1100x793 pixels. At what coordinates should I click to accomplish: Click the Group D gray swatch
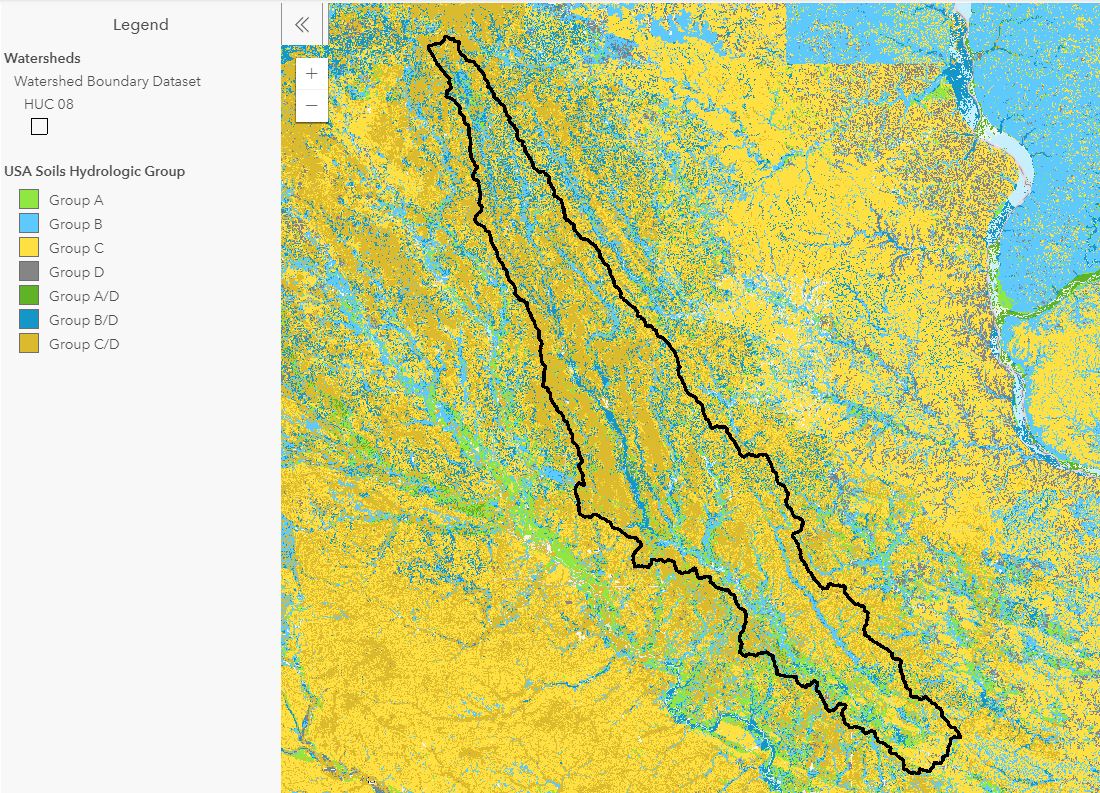[29, 272]
